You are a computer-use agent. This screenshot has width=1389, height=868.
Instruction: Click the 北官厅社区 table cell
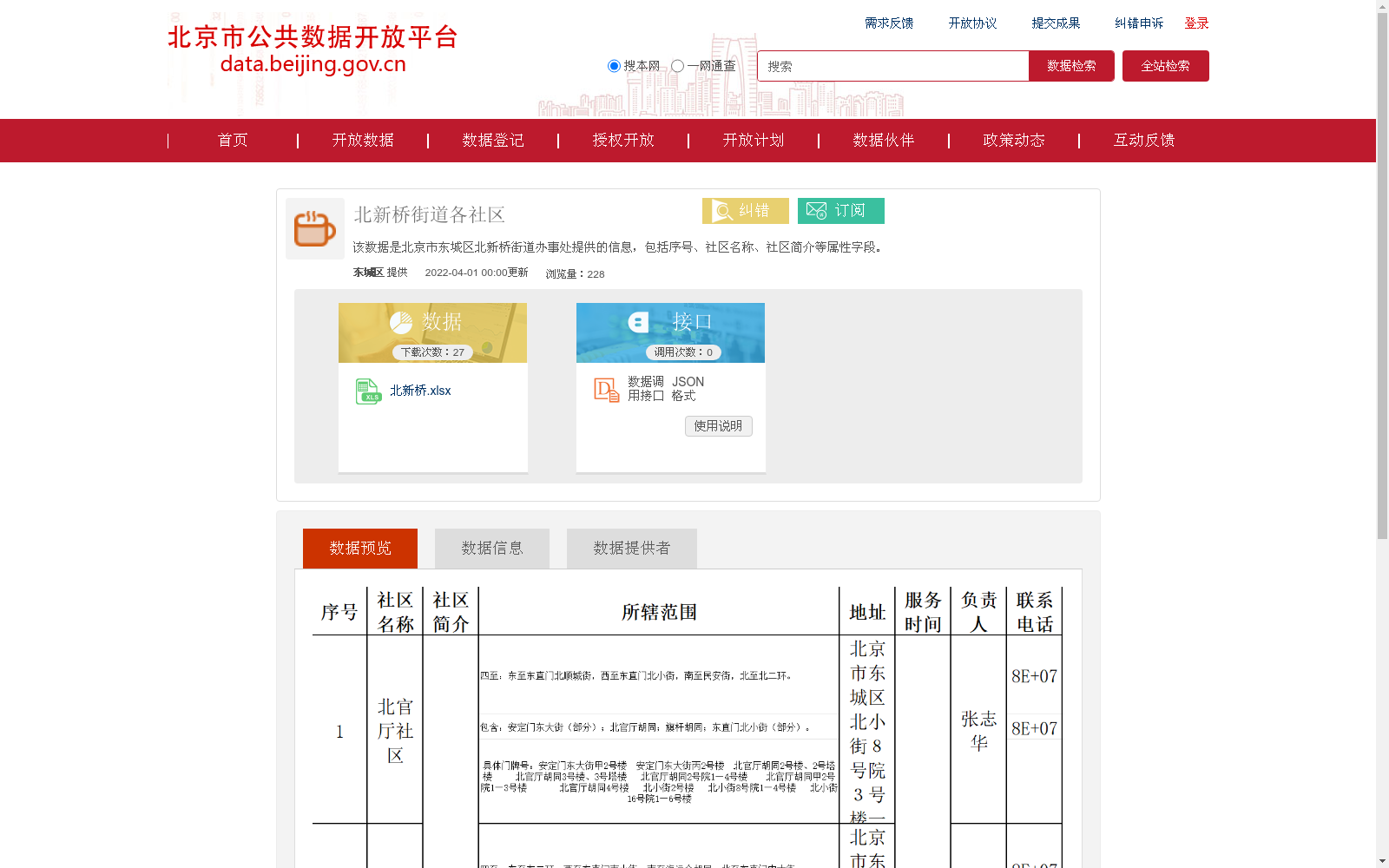(395, 731)
